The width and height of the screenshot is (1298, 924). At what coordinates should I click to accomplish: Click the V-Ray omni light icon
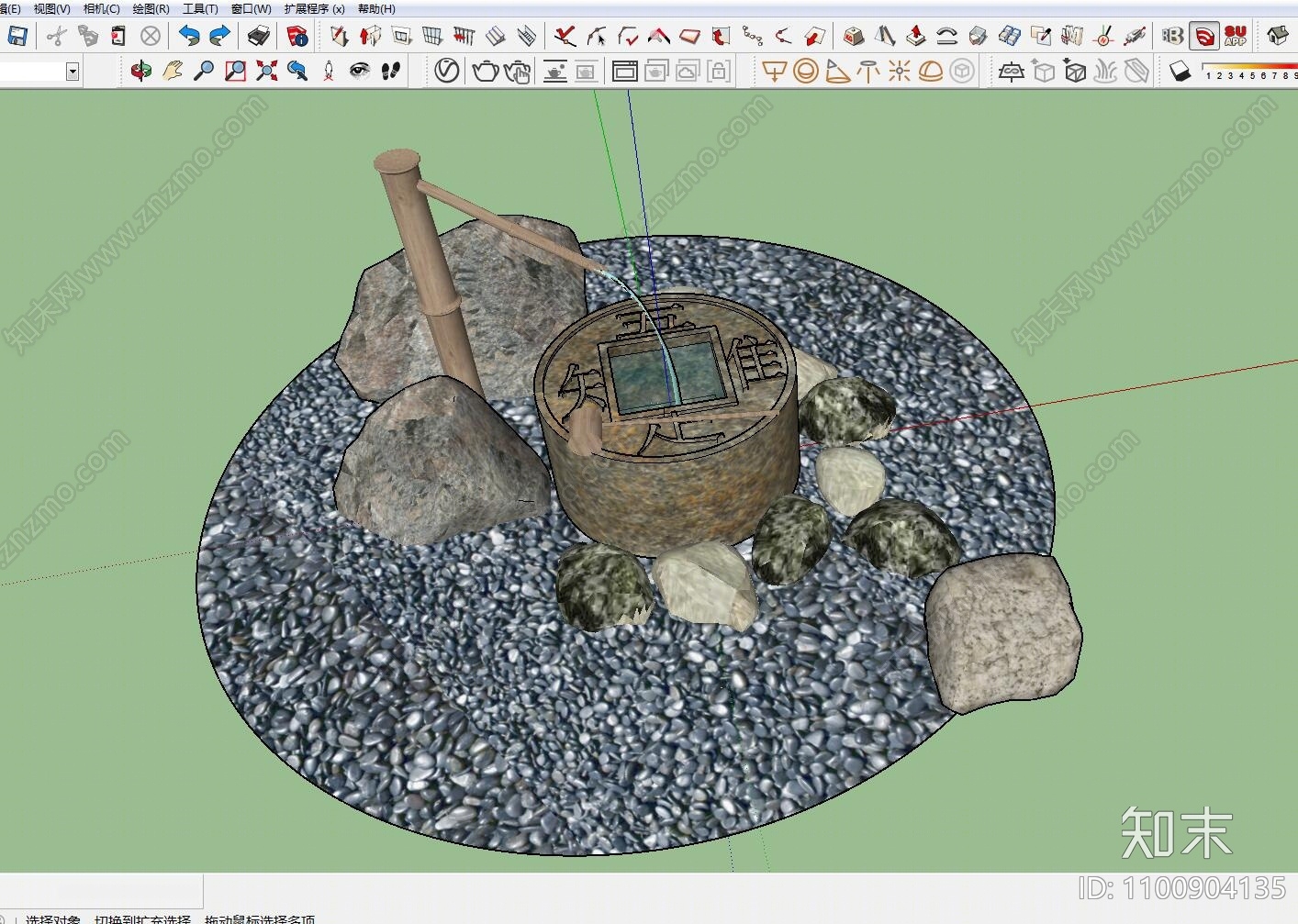[900, 71]
